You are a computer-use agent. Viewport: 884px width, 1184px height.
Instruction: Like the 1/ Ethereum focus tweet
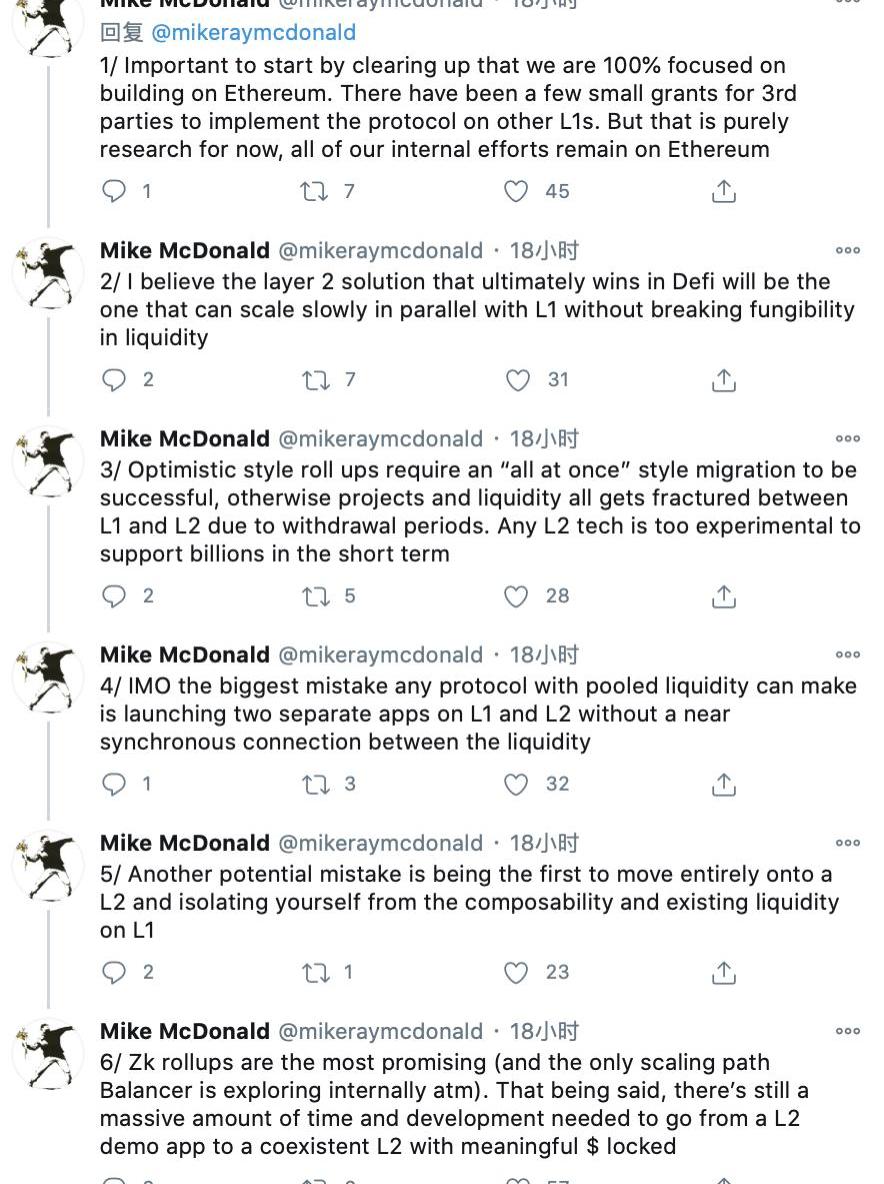516,191
